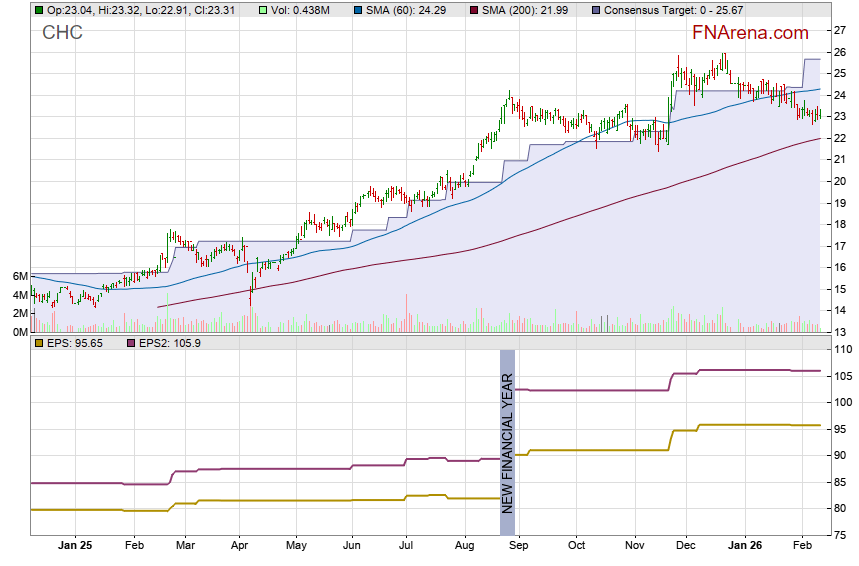Screen dimensions: 859x566
Task: Click the gold EPS legend swatch
Action: coord(39,343)
